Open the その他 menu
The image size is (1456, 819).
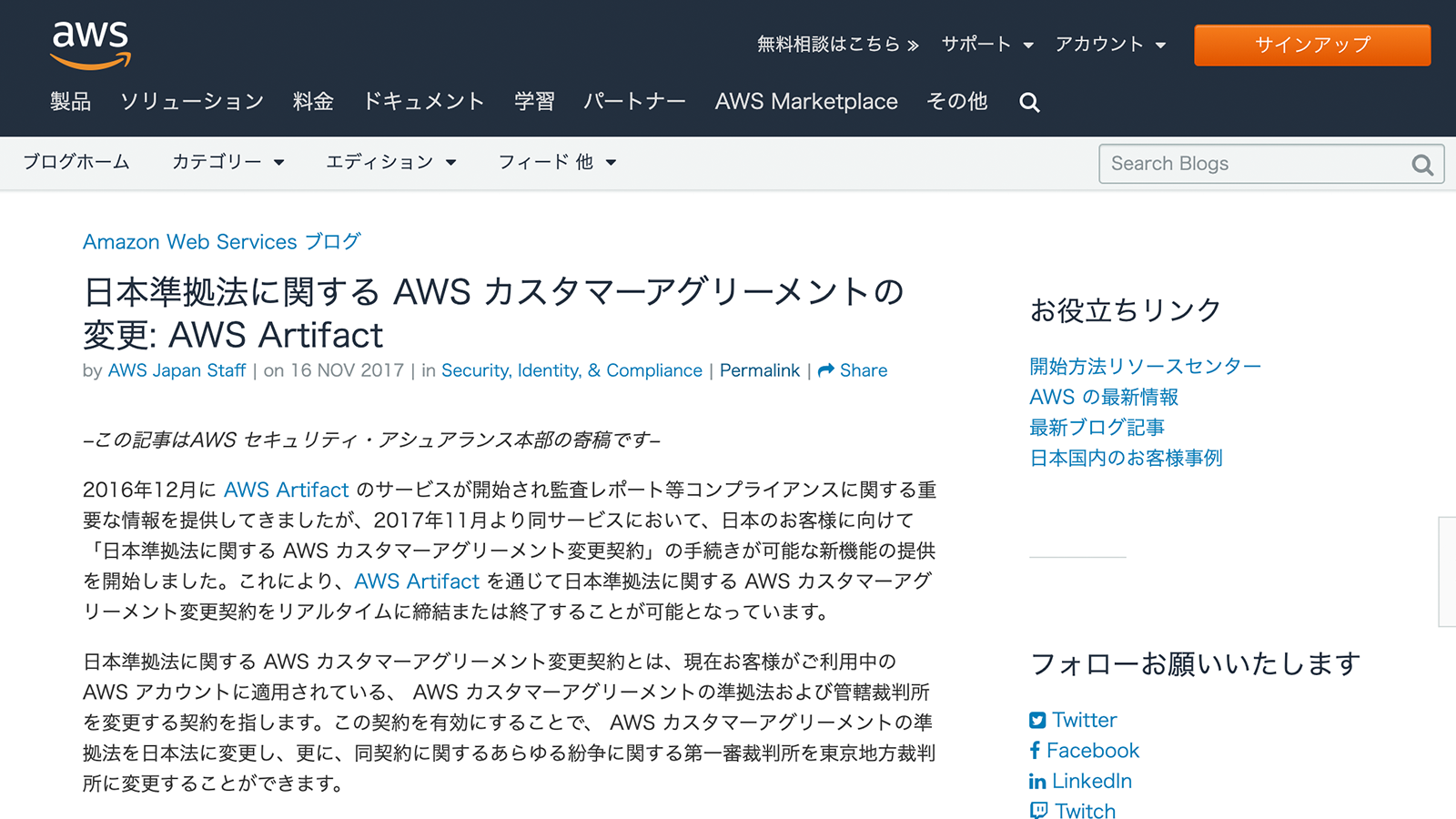click(x=957, y=101)
